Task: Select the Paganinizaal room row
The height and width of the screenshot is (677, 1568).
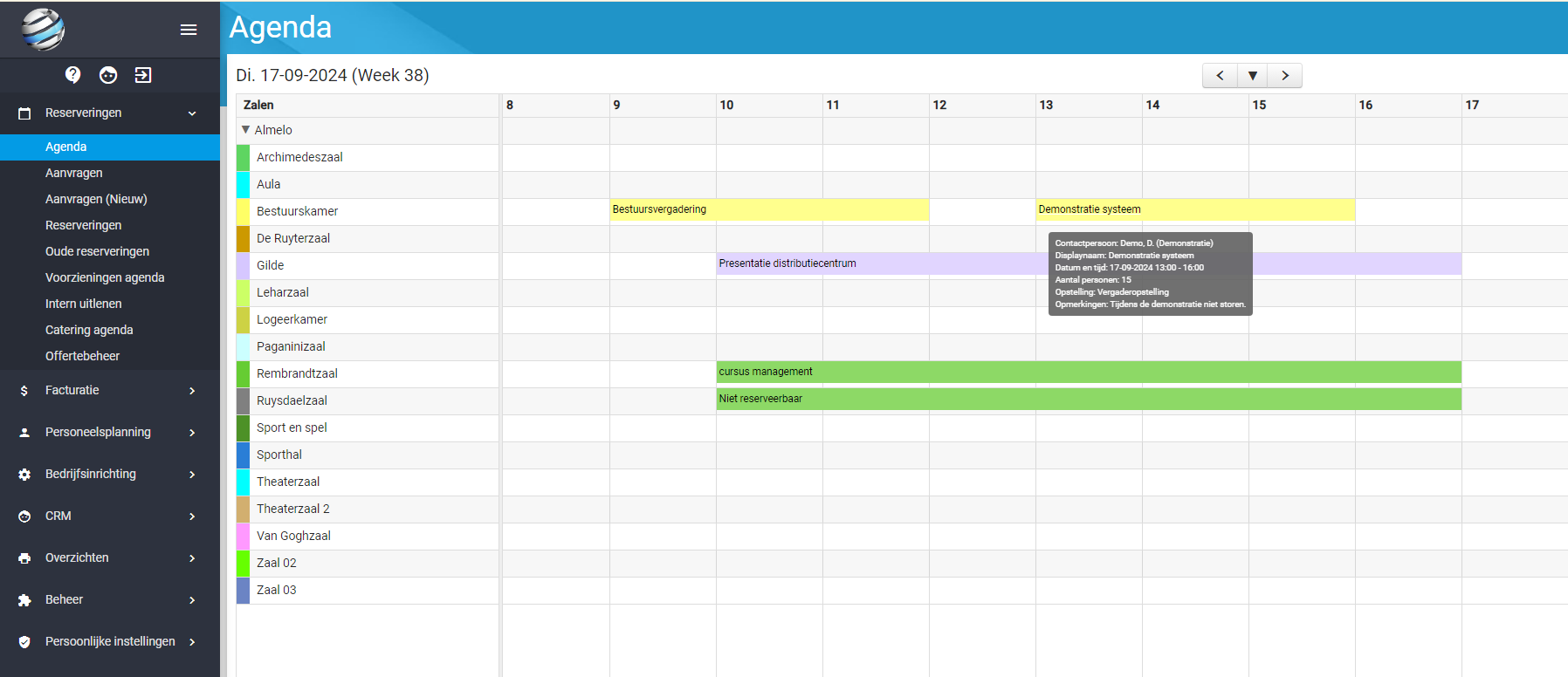Action: [x=368, y=347]
